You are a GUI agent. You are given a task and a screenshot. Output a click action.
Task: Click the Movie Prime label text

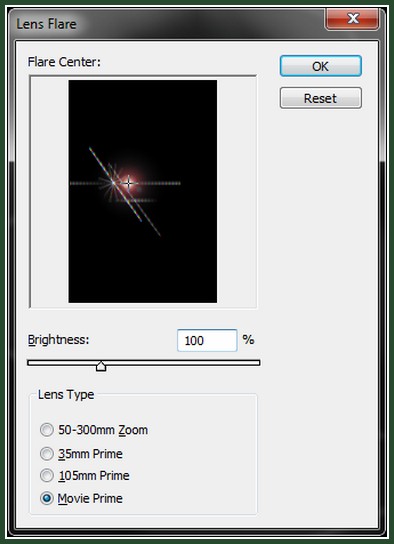[90, 498]
